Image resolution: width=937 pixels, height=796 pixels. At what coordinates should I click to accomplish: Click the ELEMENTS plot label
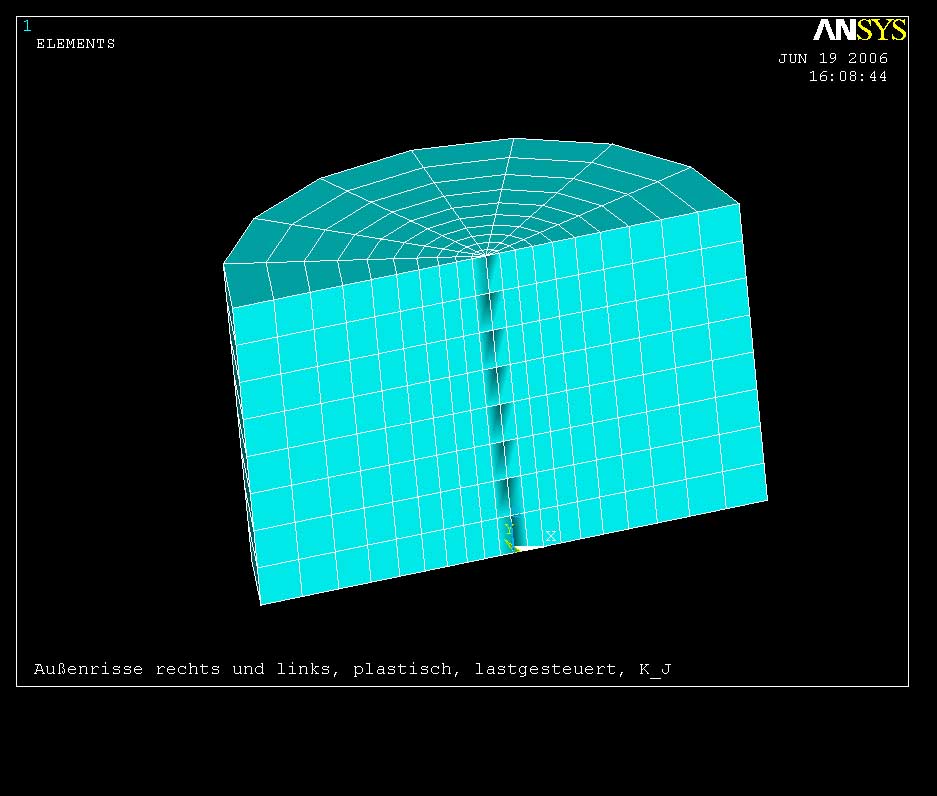coord(75,44)
